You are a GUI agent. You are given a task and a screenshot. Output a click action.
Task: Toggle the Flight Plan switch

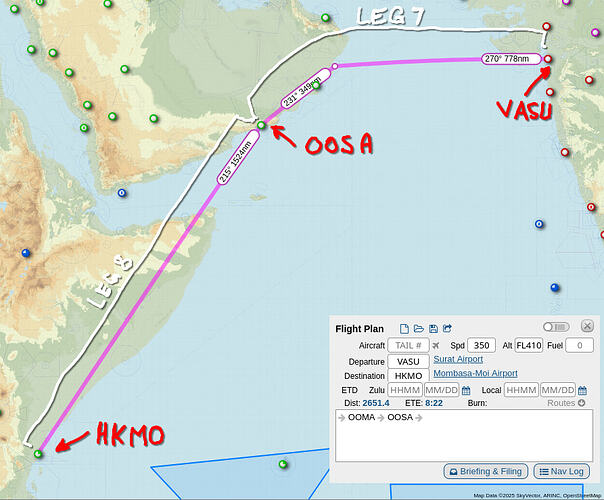(555, 327)
